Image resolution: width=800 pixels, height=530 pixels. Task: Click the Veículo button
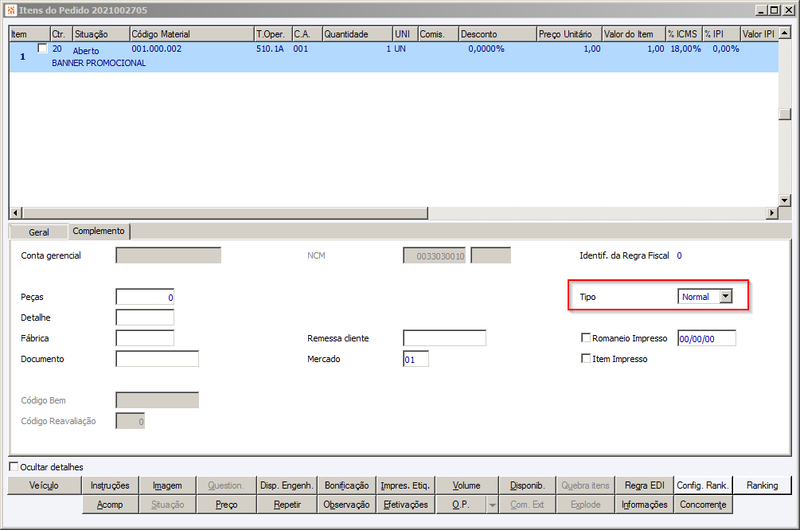[44, 485]
